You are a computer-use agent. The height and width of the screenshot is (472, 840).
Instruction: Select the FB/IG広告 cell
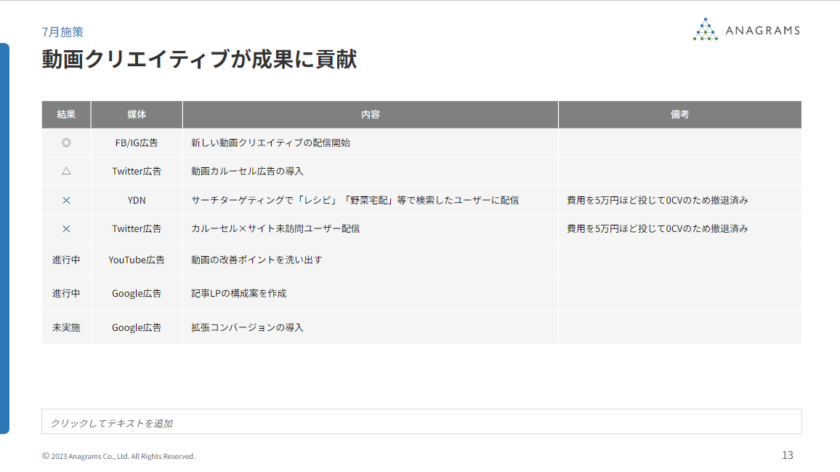pos(137,143)
